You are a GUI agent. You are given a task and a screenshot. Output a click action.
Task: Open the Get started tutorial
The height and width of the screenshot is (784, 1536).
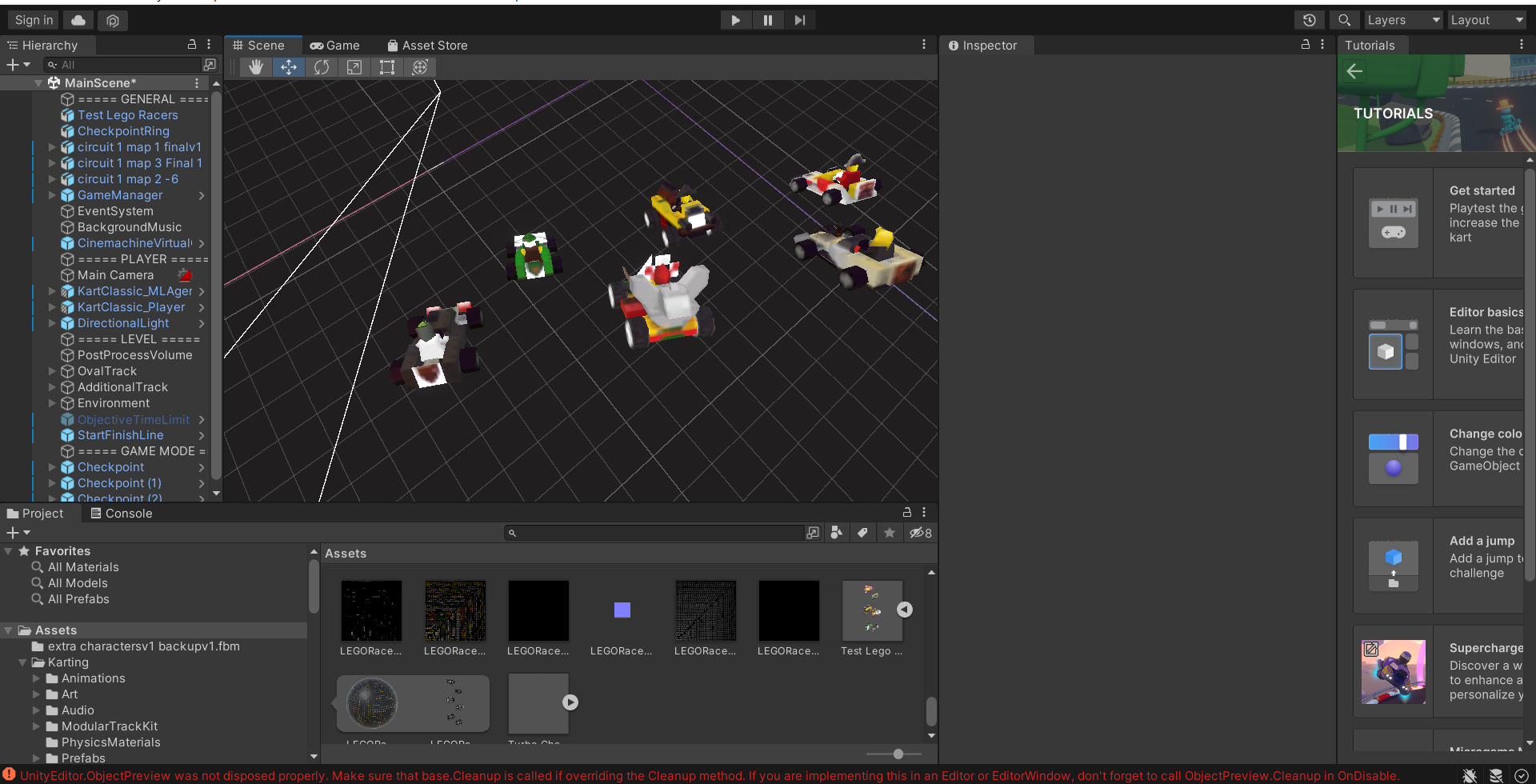[1438, 222]
